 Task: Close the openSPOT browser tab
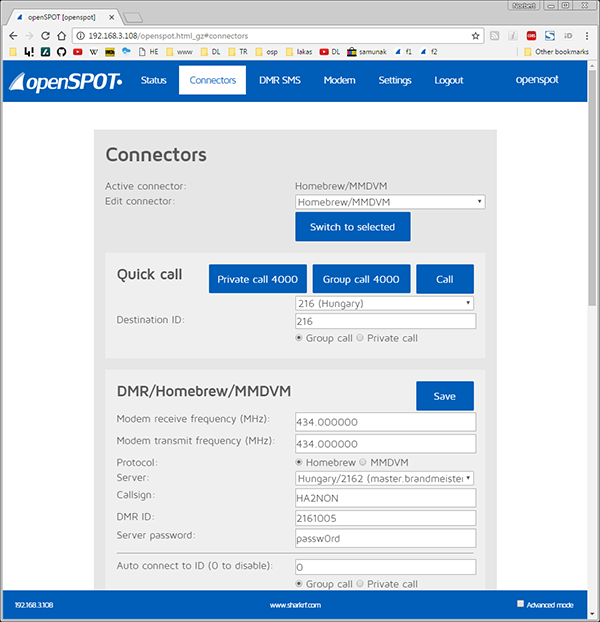click(111, 17)
